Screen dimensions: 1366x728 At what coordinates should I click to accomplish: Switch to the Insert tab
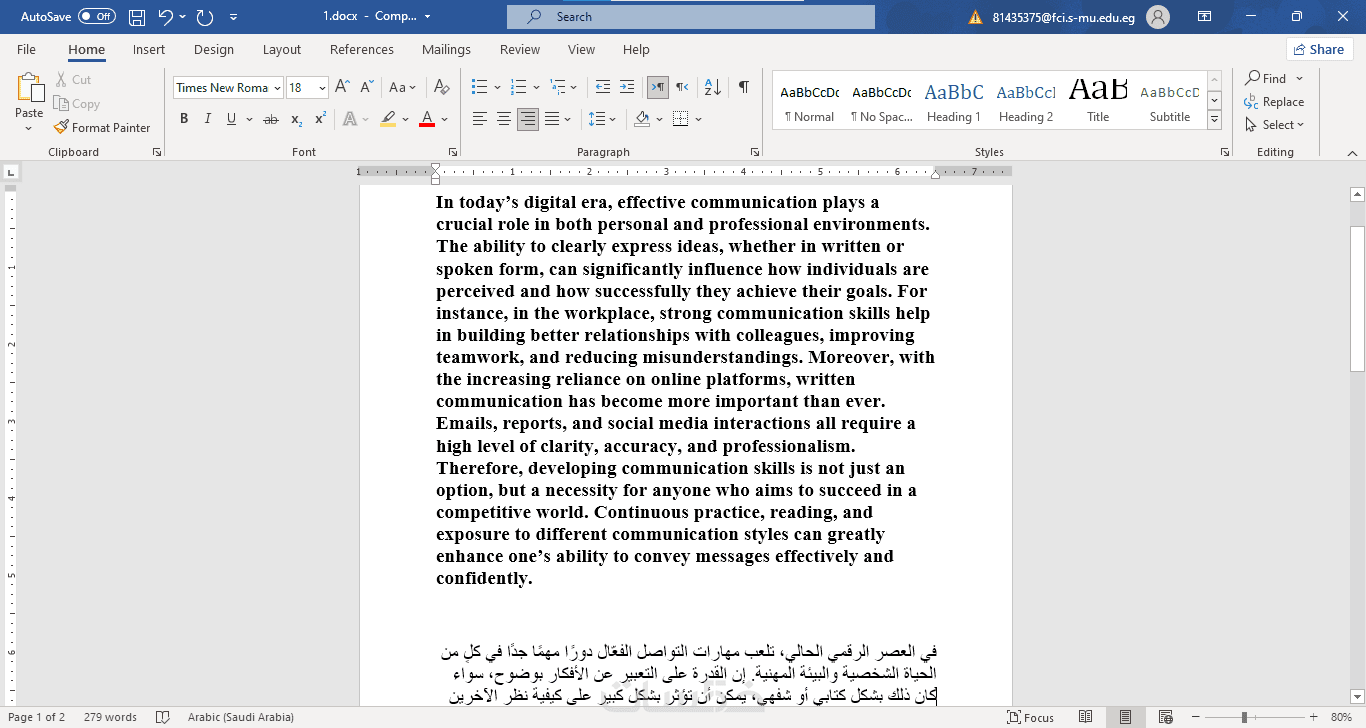(149, 49)
